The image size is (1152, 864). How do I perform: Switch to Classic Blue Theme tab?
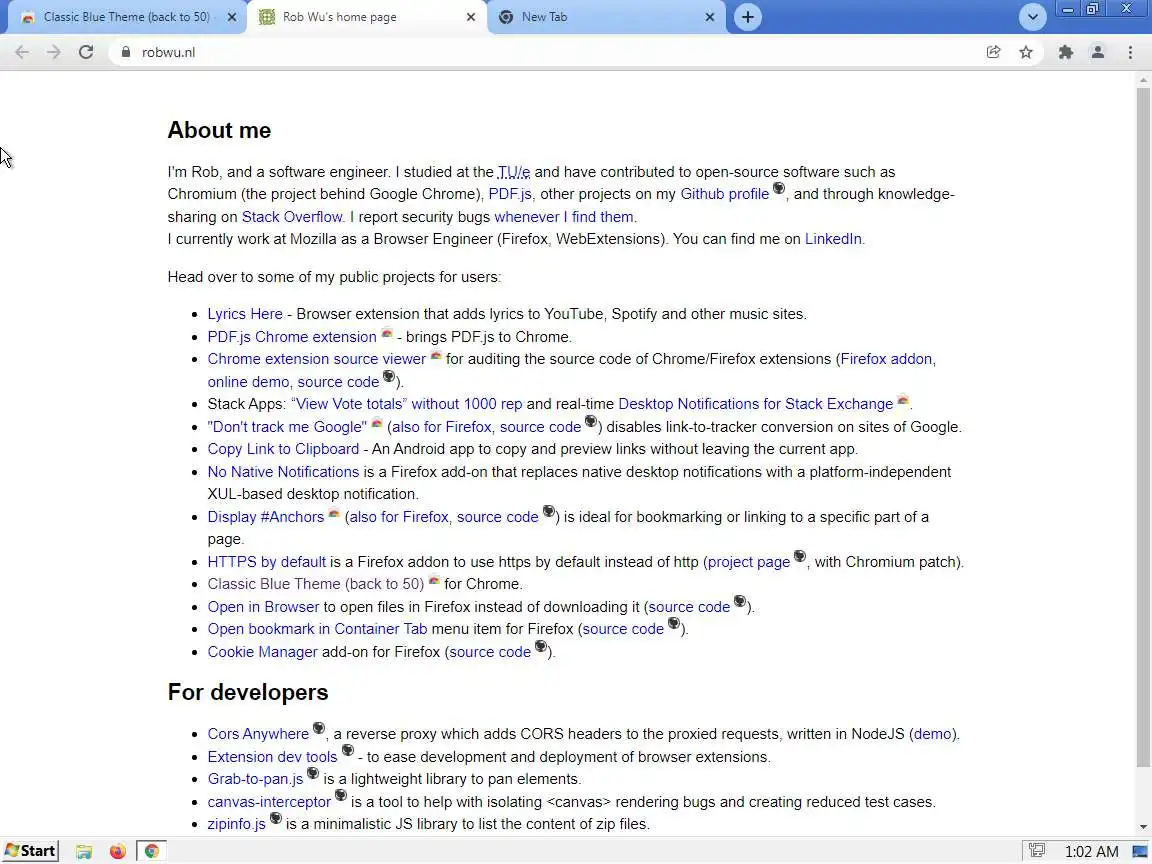click(x=126, y=16)
